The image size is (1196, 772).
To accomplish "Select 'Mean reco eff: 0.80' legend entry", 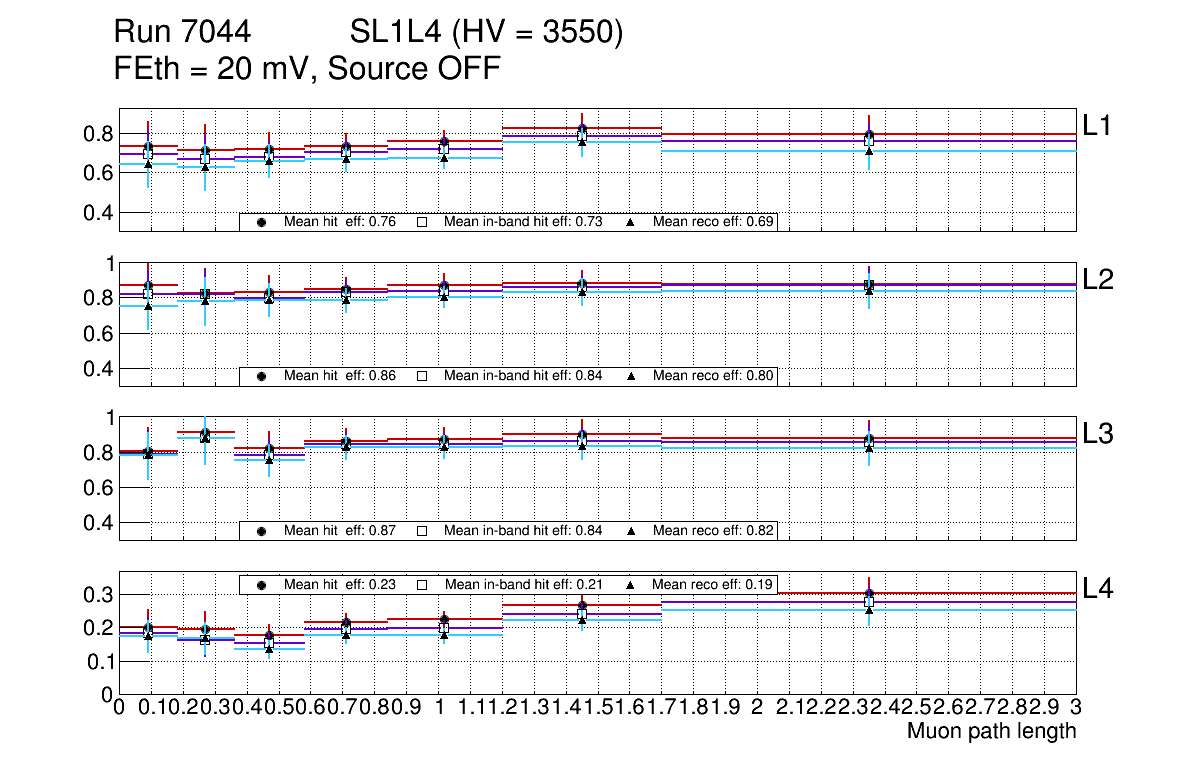I will point(714,377).
